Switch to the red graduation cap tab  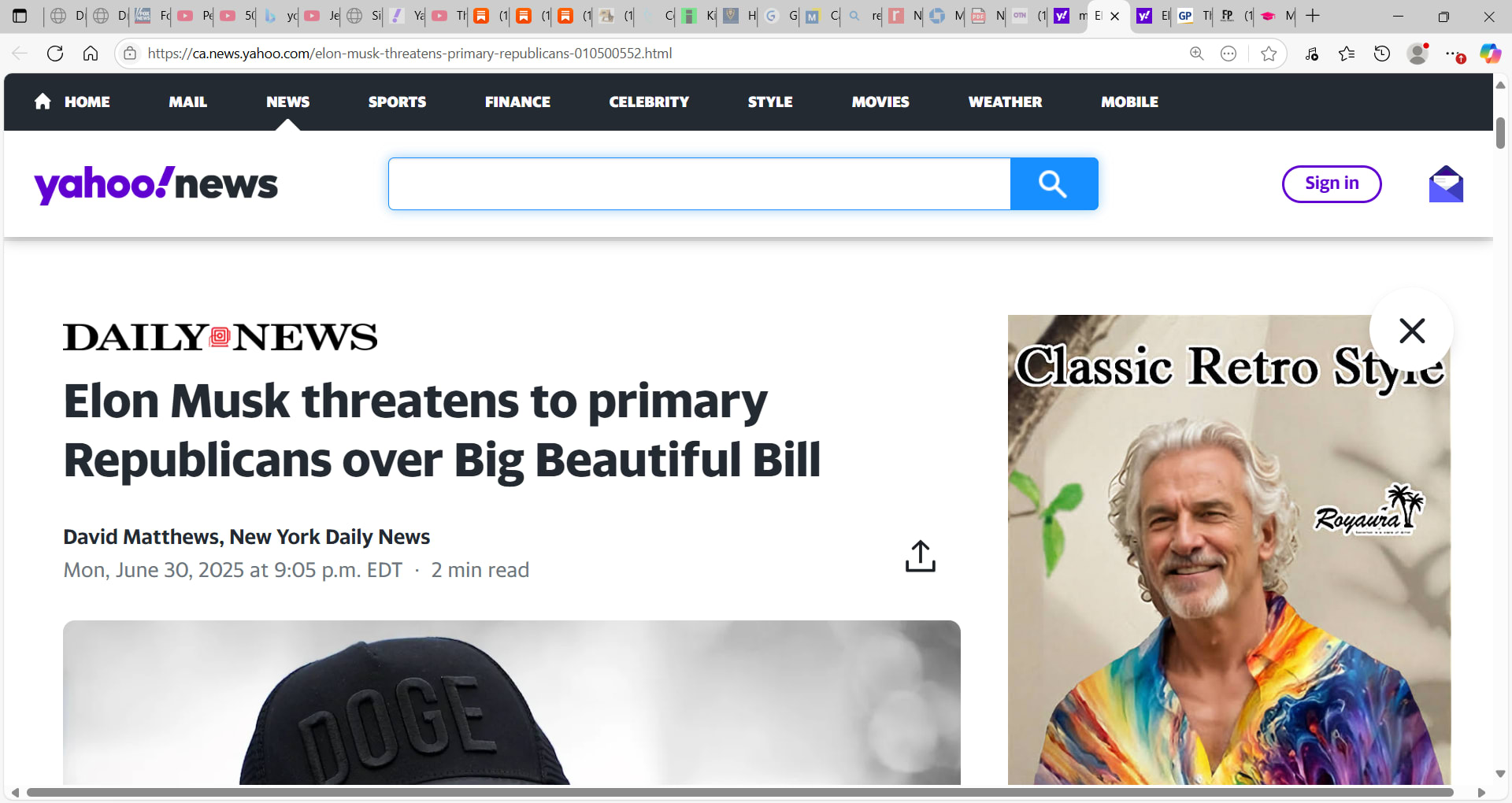(x=1276, y=16)
